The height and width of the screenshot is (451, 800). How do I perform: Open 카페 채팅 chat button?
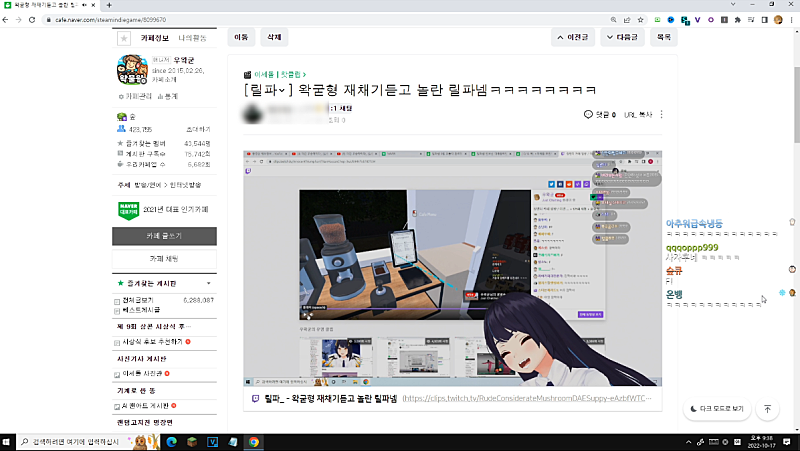coord(164,259)
